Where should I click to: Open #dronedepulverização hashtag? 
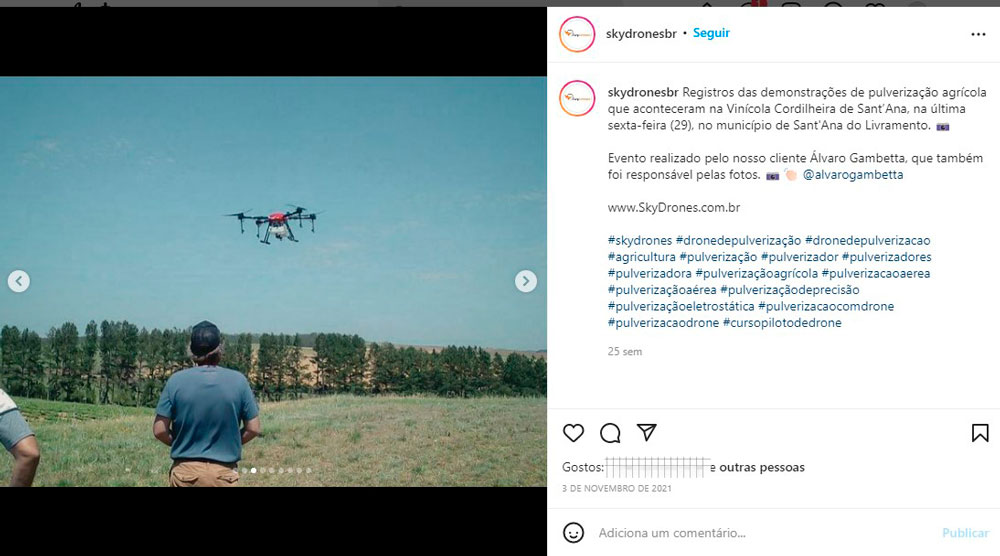[739, 240]
